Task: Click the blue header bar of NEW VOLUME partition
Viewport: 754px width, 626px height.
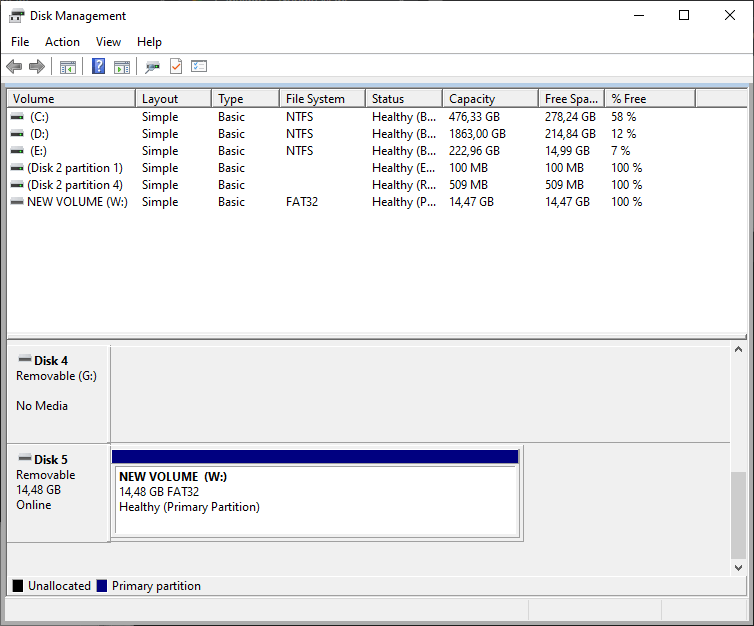Action: pyautogui.click(x=315, y=457)
